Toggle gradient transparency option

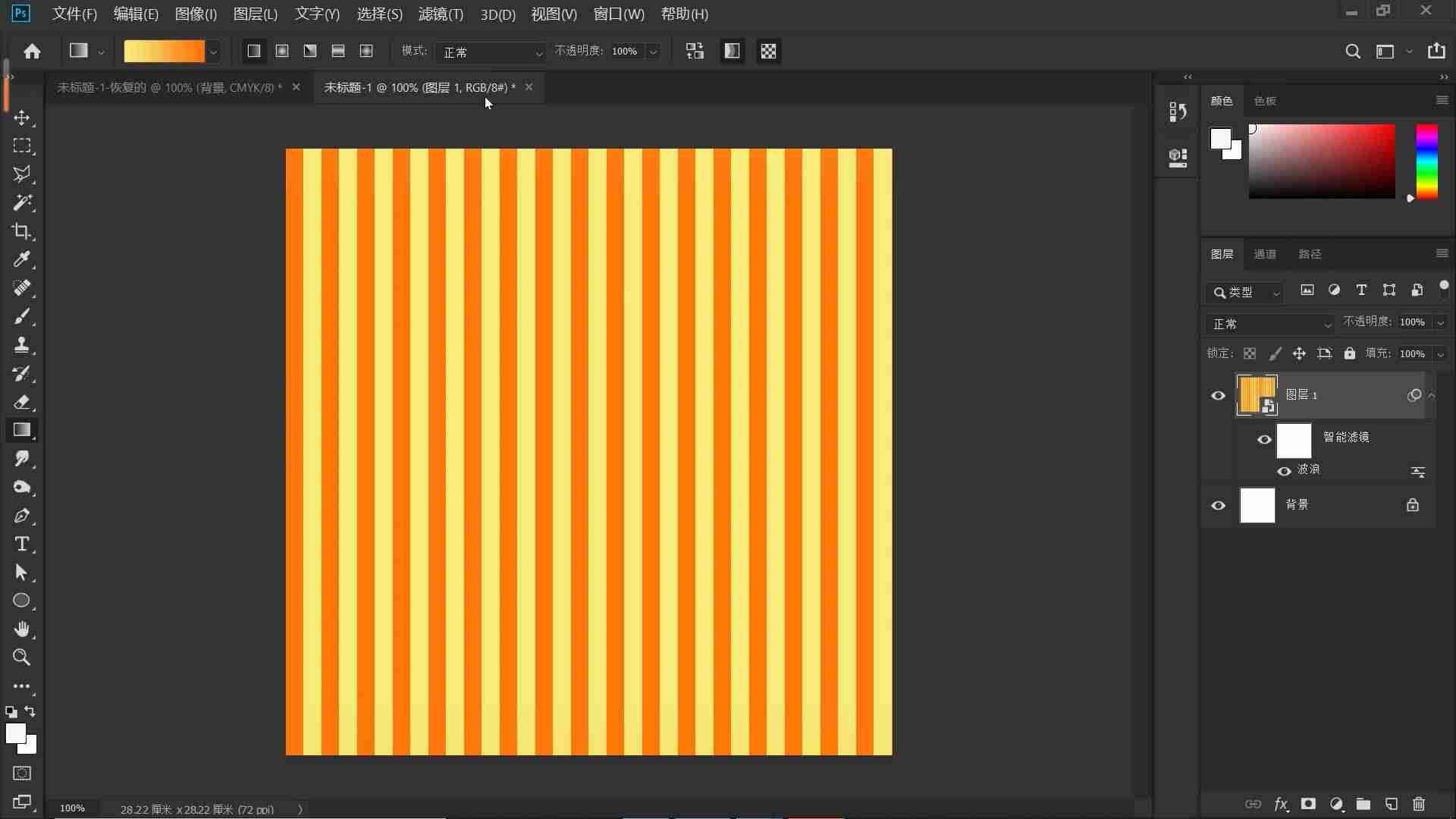pyautogui.click(x=768, y=51)
